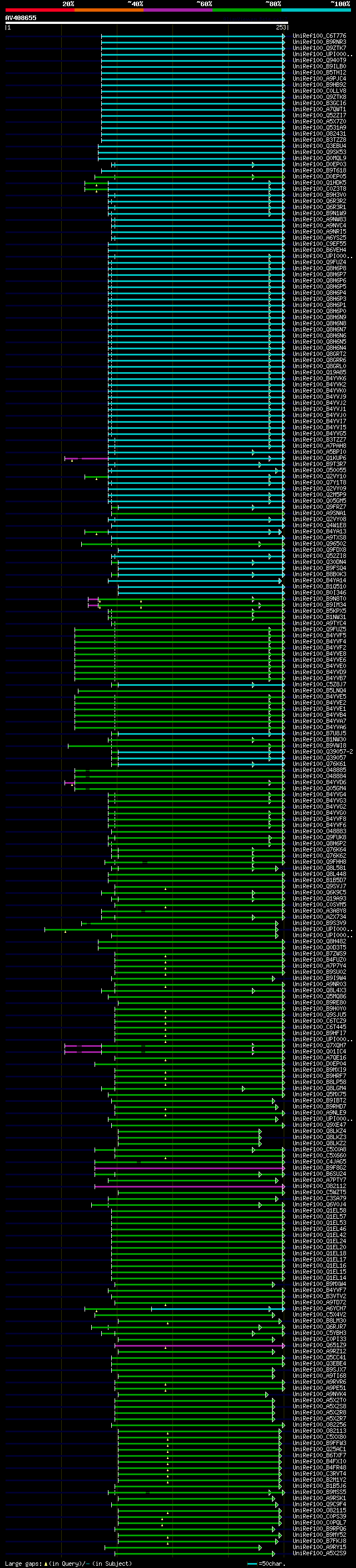Click the UniRef100_B3GCI6 label
The image size is (356, 1568).
click(x=319, y=103)
